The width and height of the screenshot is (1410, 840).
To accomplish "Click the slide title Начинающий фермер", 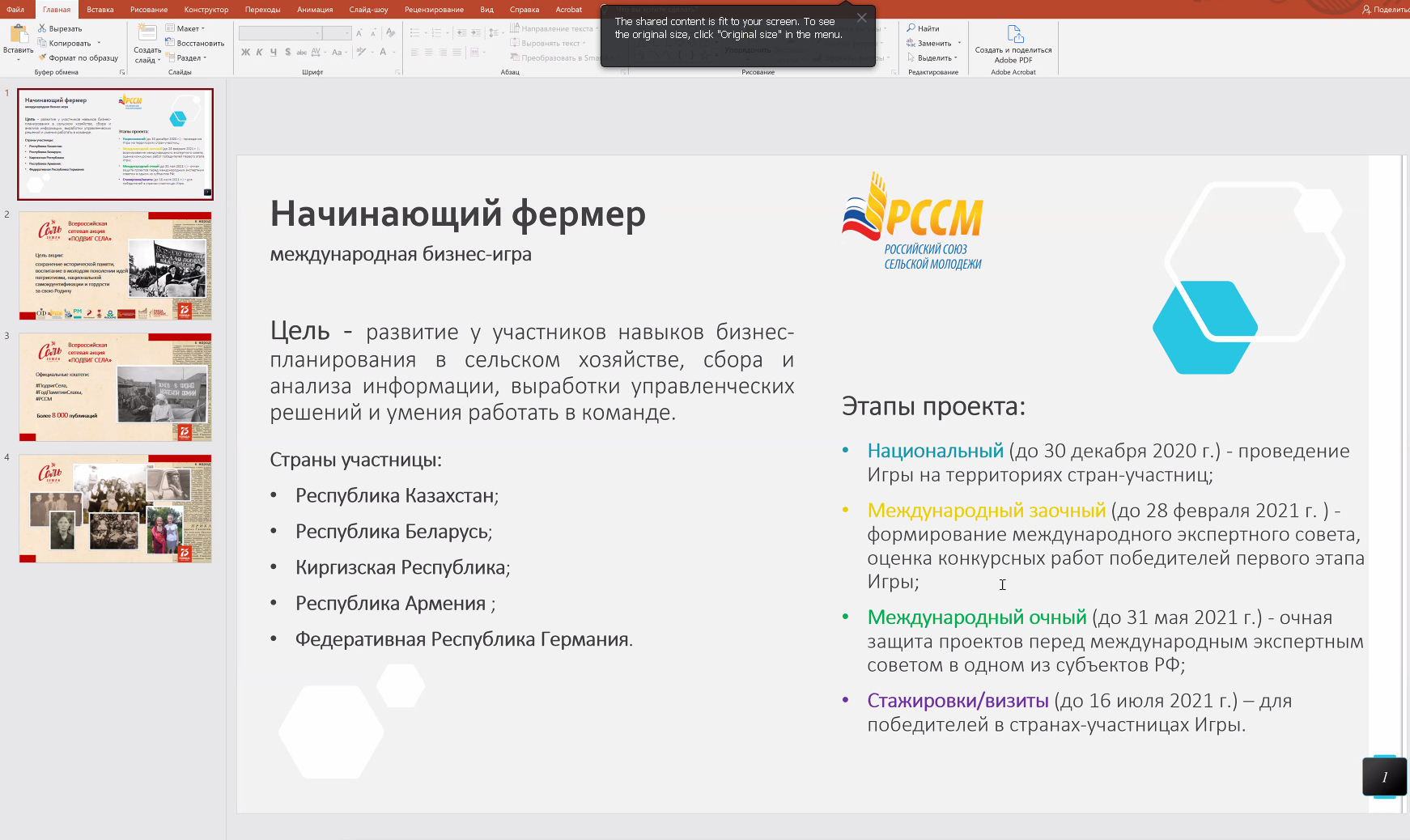I will click(x=457, y=214).
